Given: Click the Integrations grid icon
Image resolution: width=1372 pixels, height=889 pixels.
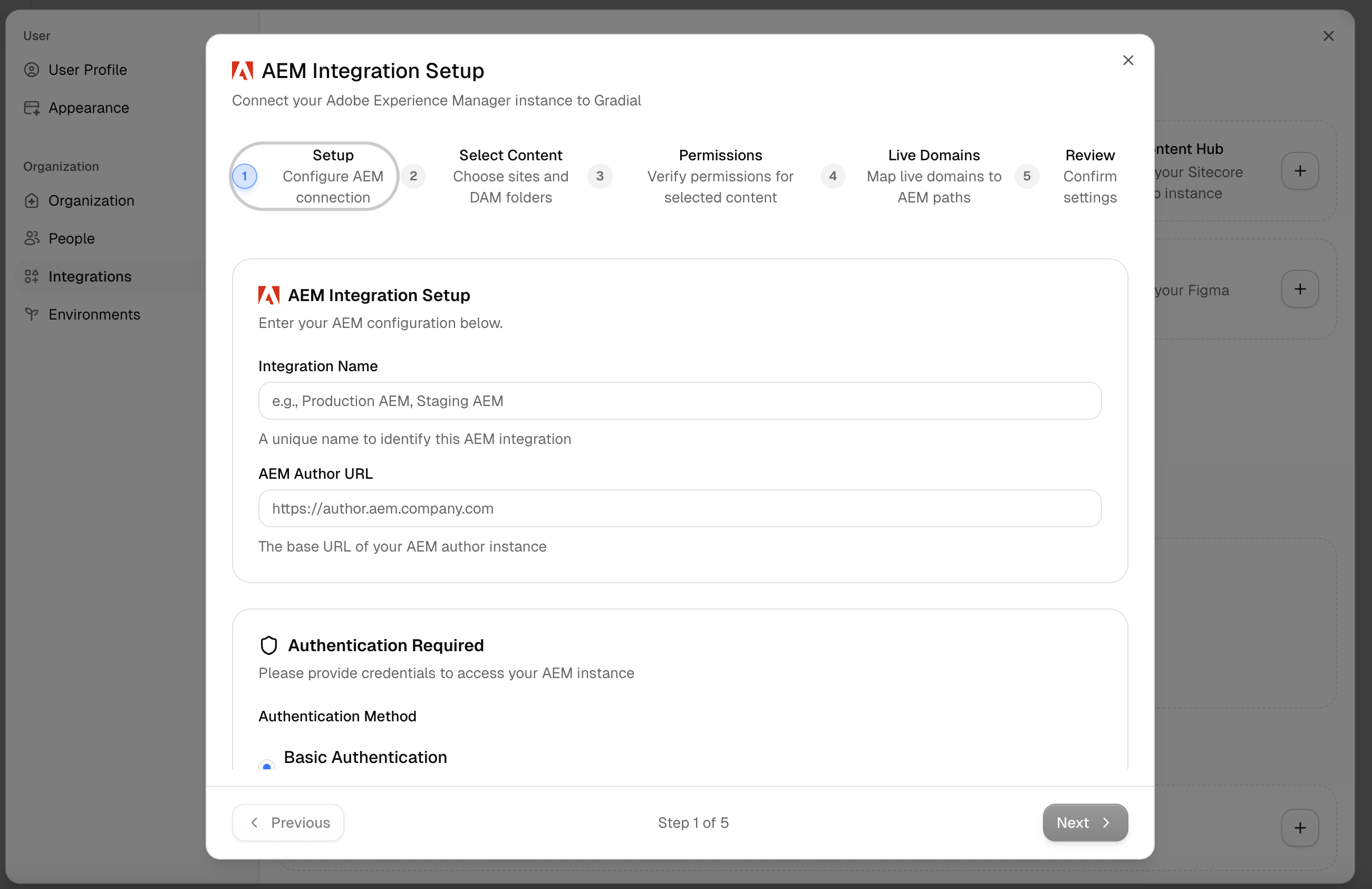Looking at the screenshot, I should [x=32, y=277].
